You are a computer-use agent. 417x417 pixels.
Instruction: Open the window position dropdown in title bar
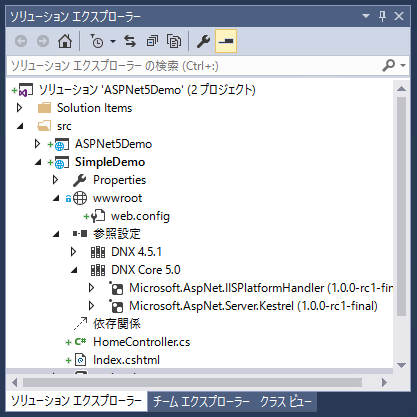click(366, 16)
